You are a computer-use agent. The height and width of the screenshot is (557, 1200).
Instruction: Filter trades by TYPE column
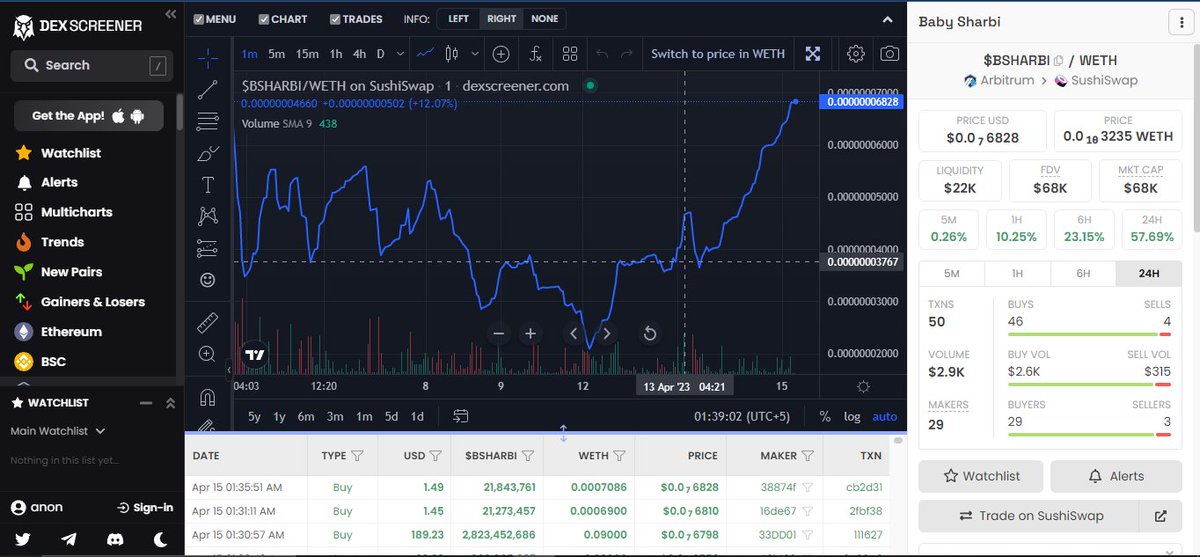(357, 455)
